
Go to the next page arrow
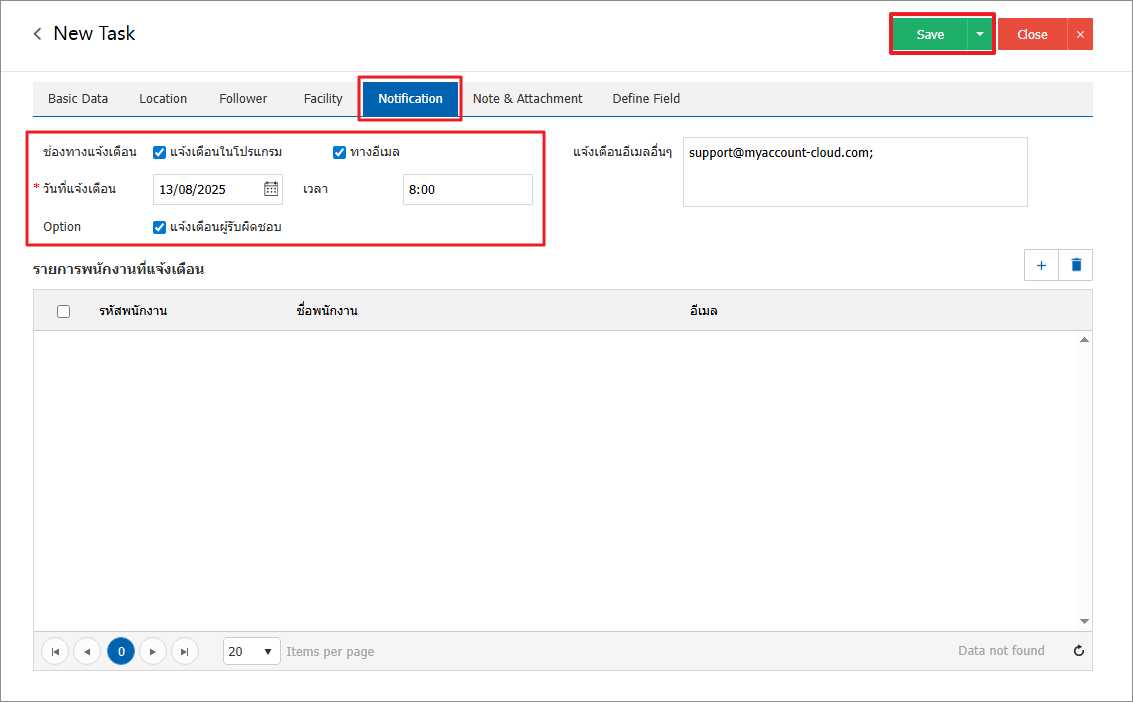point(152,652)
